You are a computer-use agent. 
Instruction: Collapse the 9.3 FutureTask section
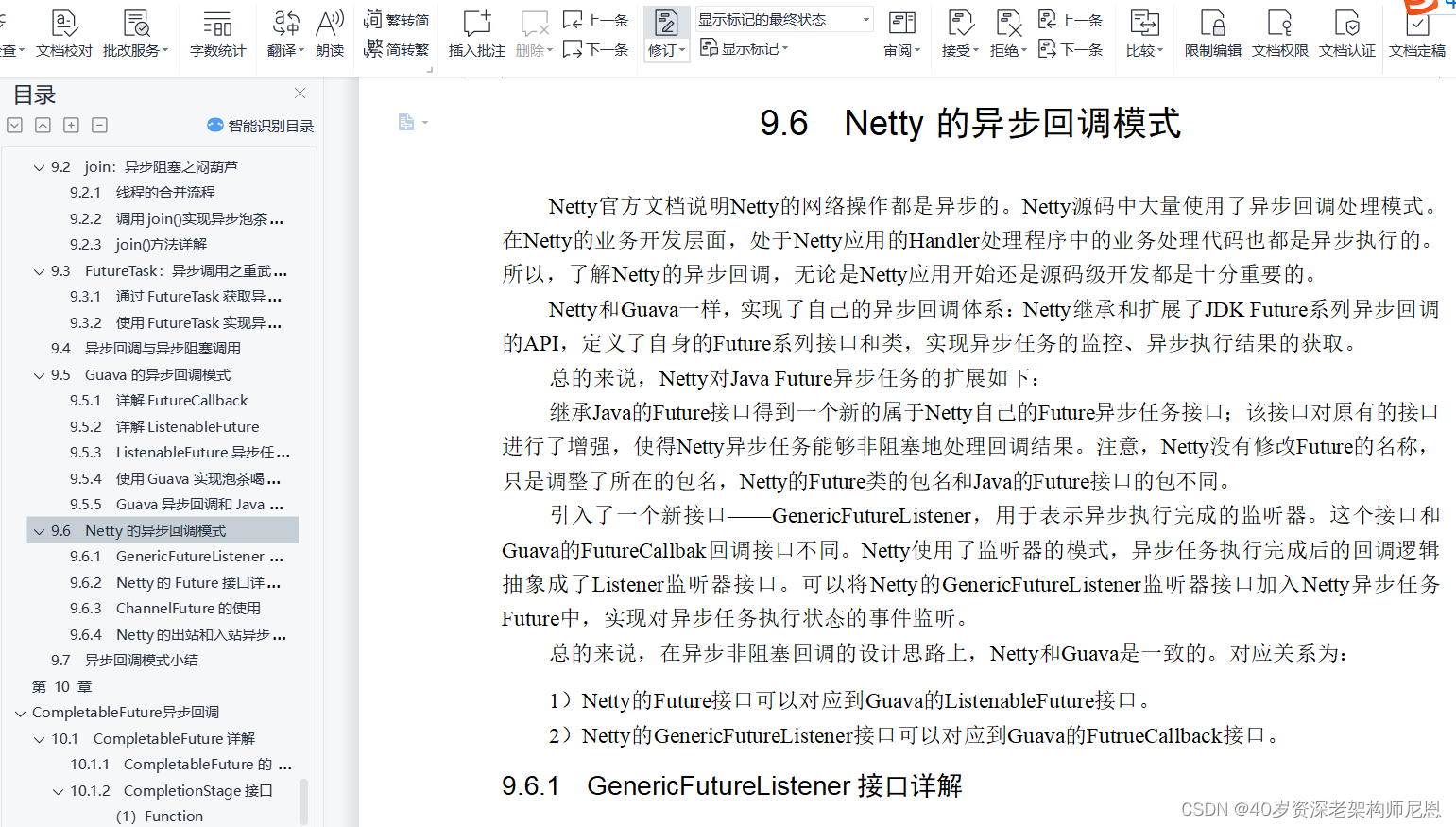tap(39, 271)
